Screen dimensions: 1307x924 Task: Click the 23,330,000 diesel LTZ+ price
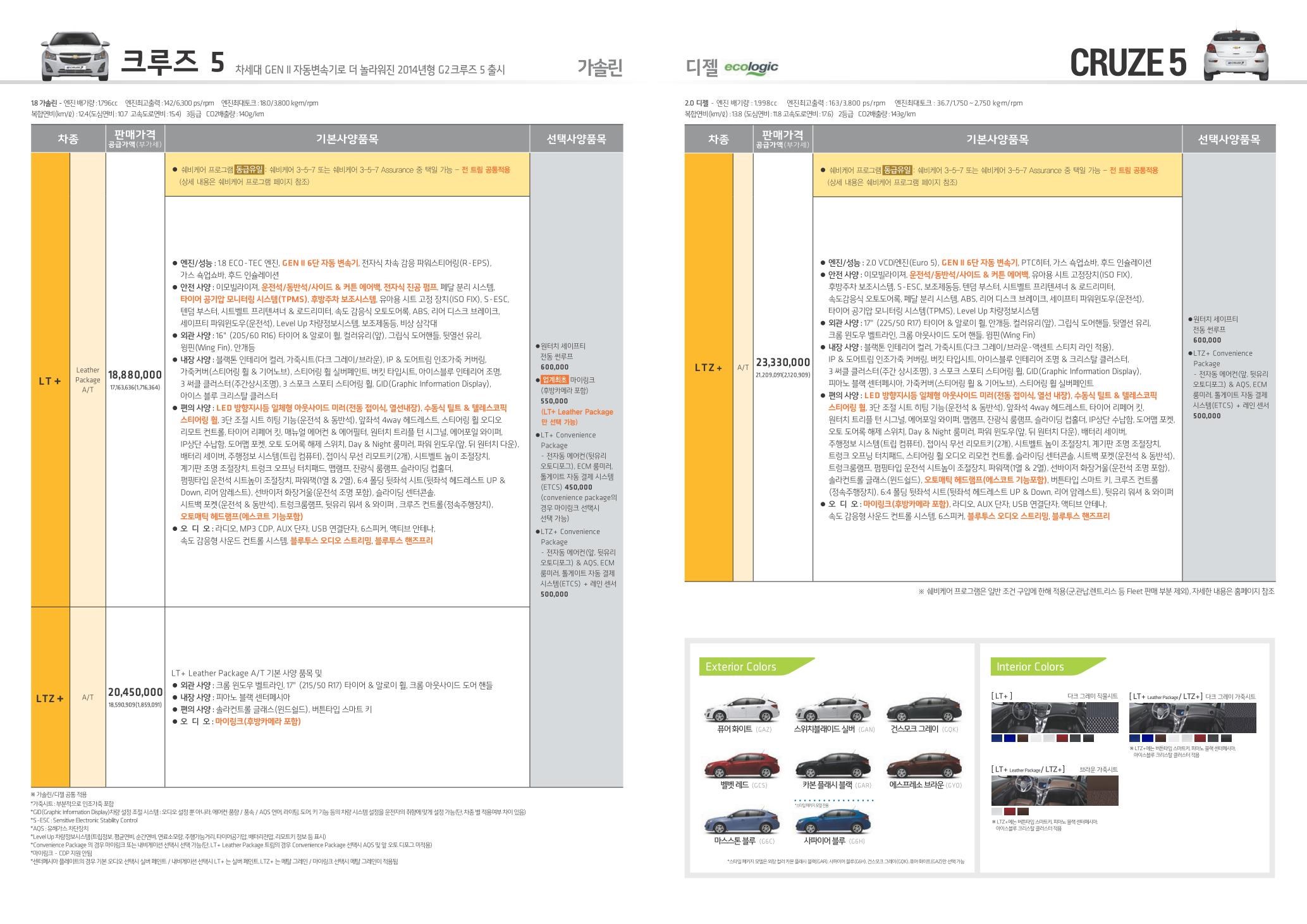click(782, 362)
